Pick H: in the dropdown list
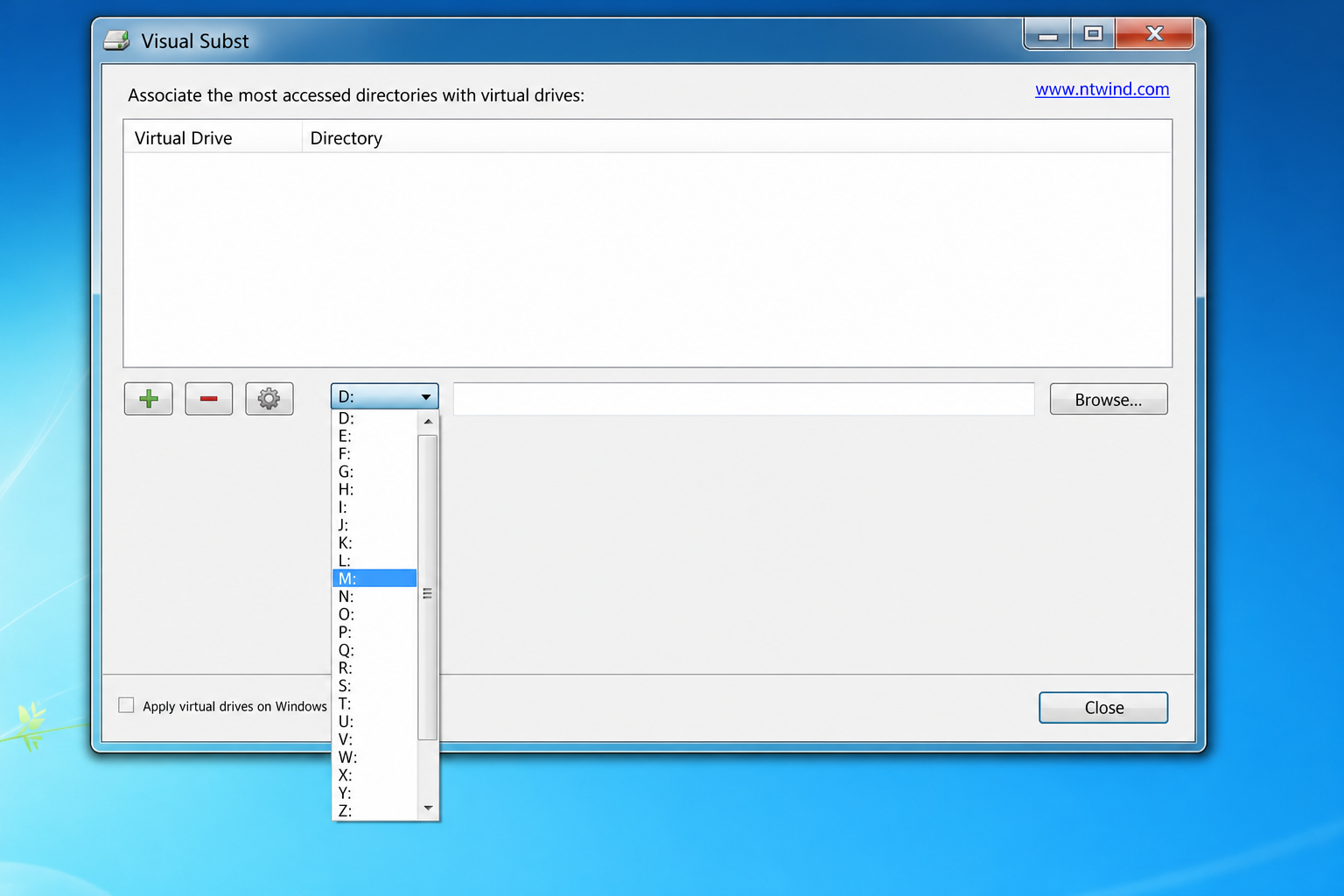Screen dimensions: 1344x896 374,489
